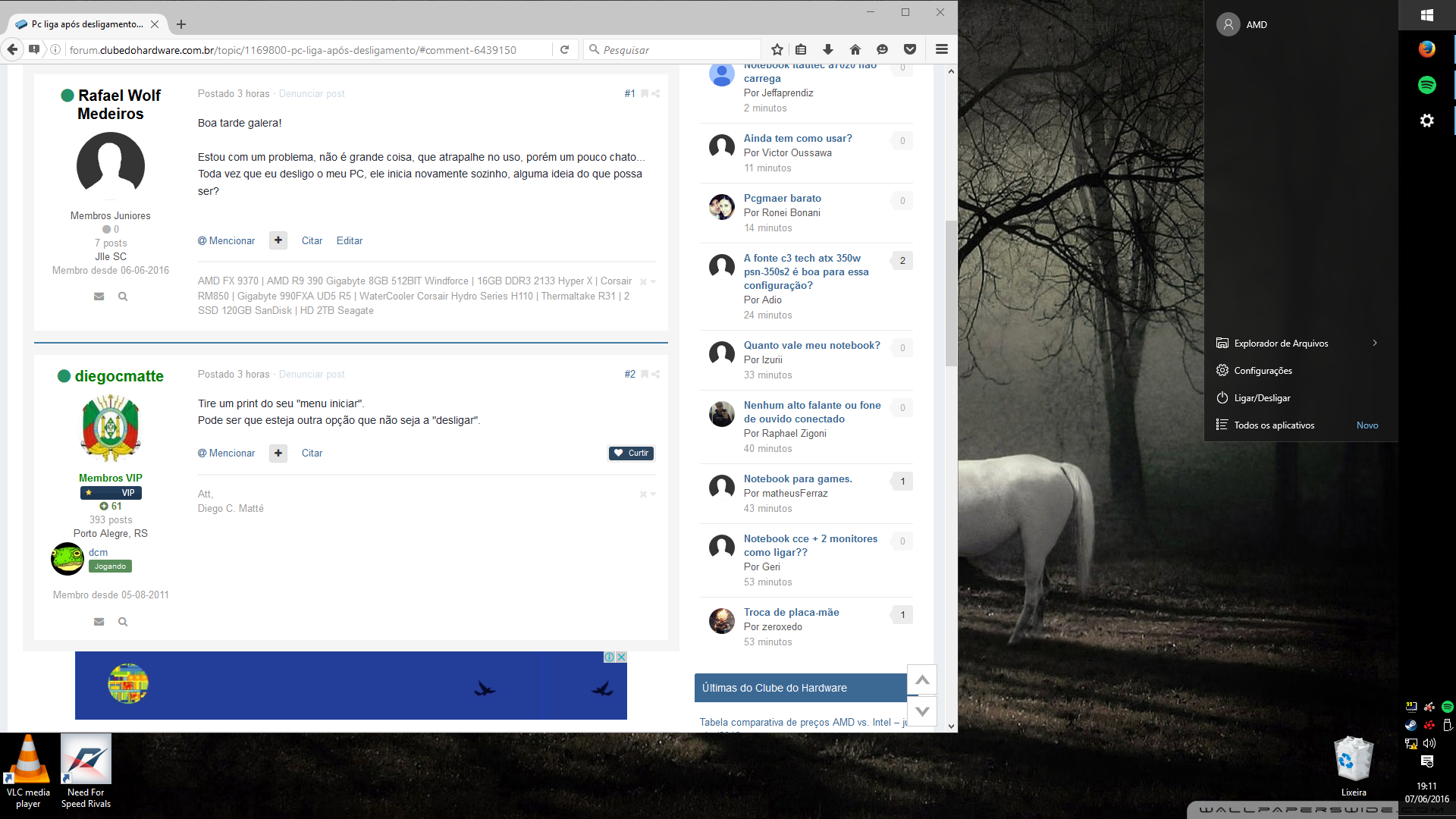The height and width of the screenshot is (819, 1456).
Task: Click Editar on post #1
Action: (350, 240)
